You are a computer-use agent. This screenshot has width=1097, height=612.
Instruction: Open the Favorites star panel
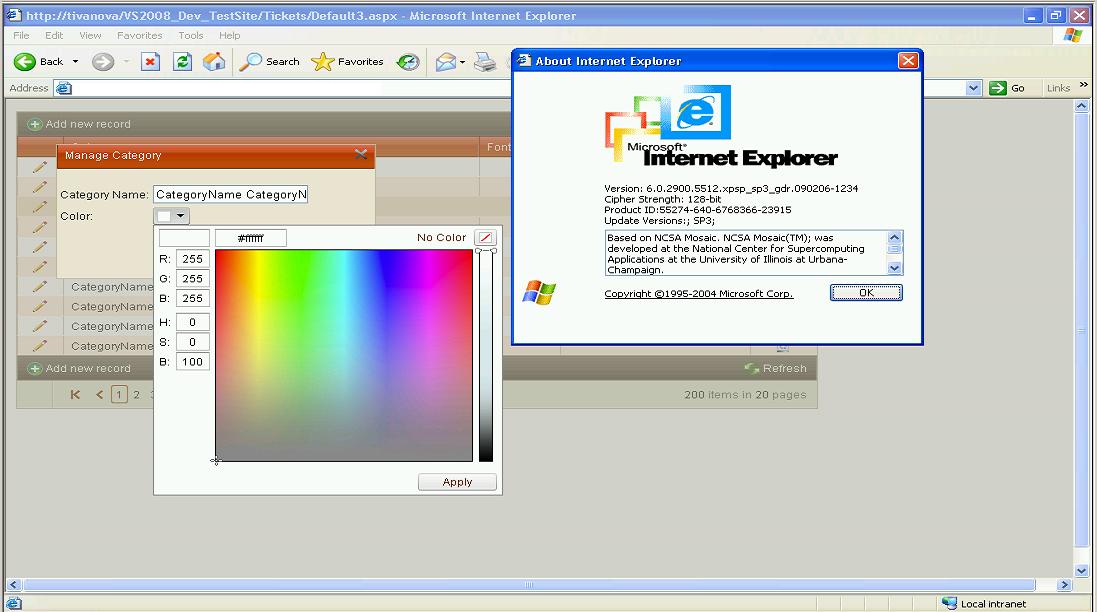(x=347, y=62)
